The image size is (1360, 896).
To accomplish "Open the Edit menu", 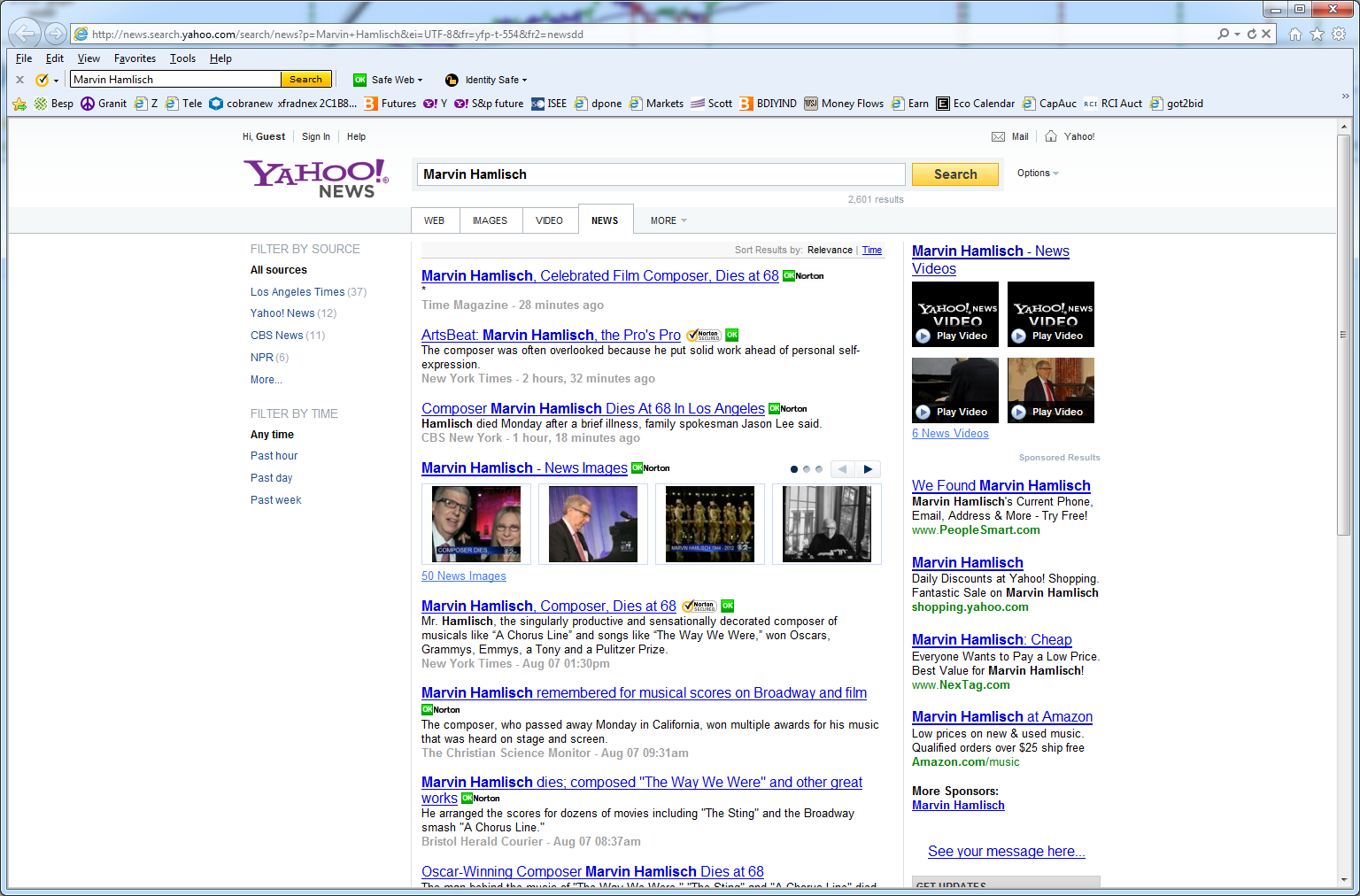I will point(55,58).
